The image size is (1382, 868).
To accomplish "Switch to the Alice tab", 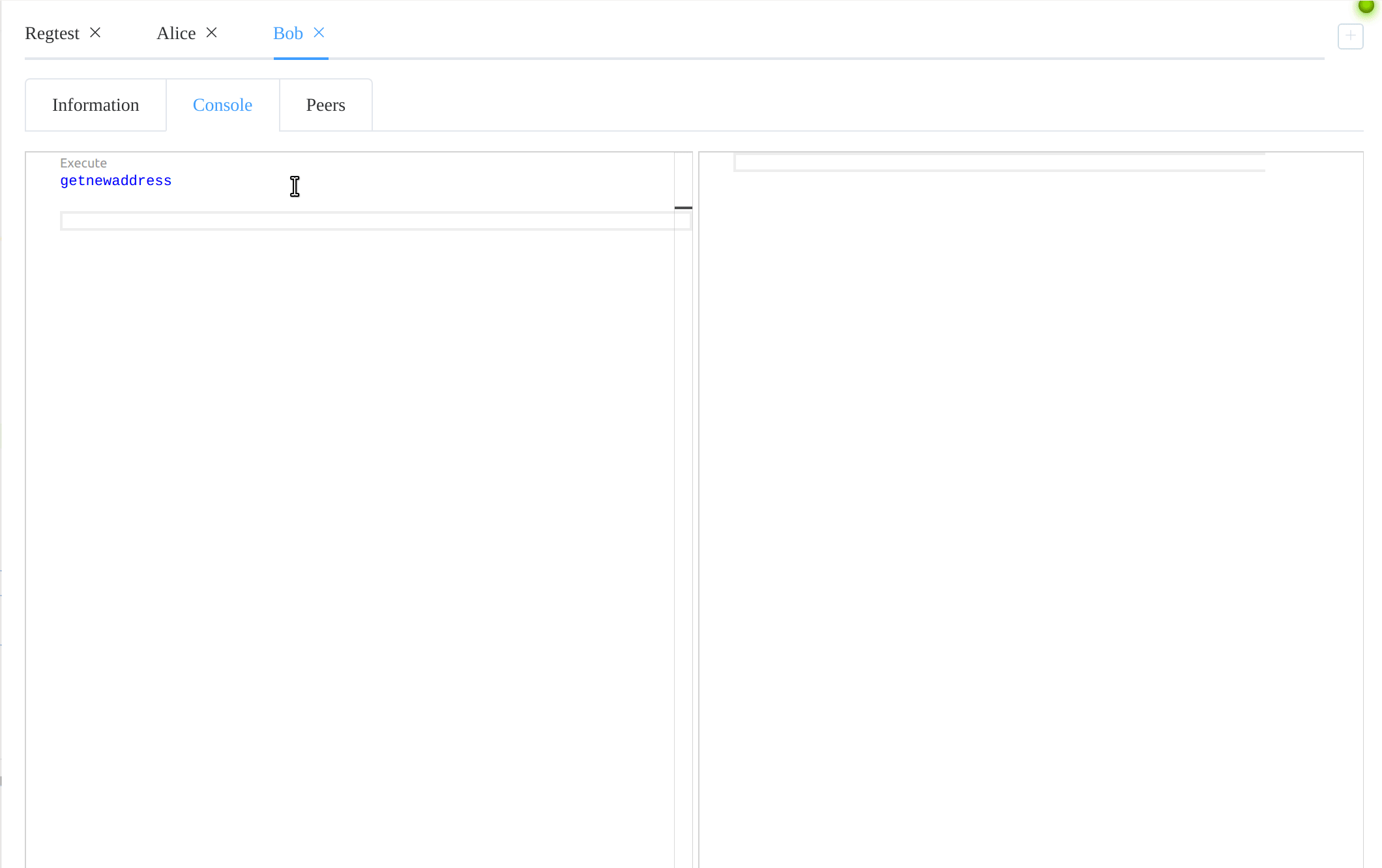I will (x=176, y=33).
